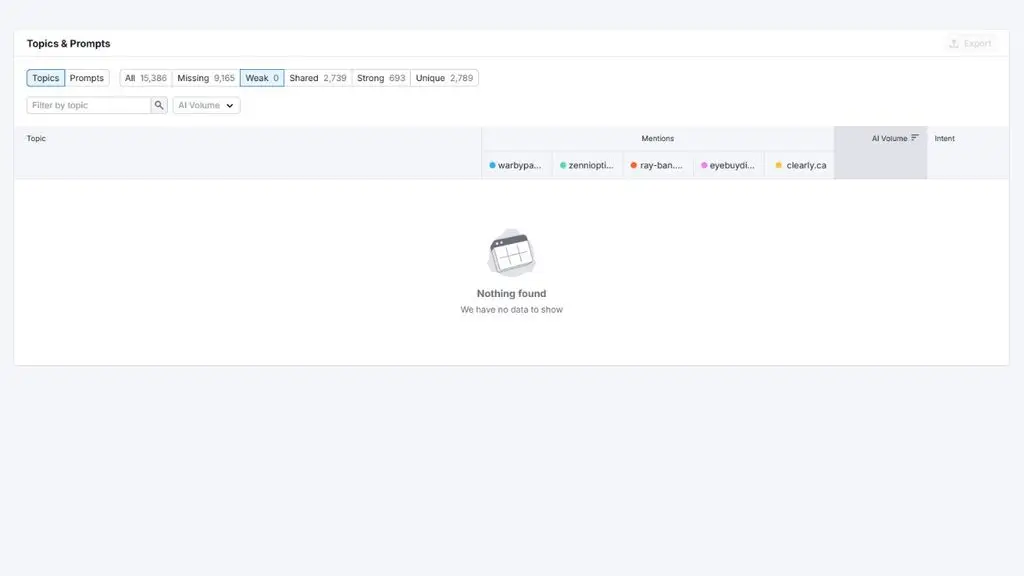Click 'We have no data to show' text
The image size is (1024, 576).
(511, 310)
